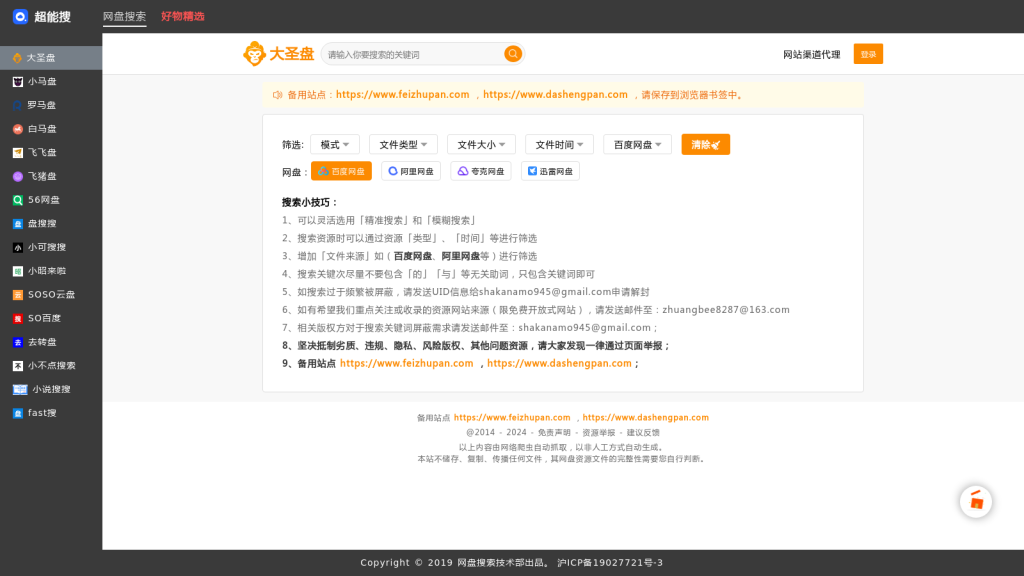
Task: Open 小可搜搜 in the sidebar
Action: coord(51,247)
